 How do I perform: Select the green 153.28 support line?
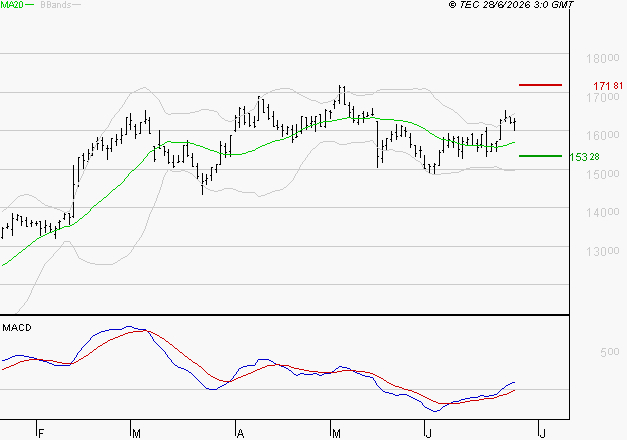click(x=540, y=156)
